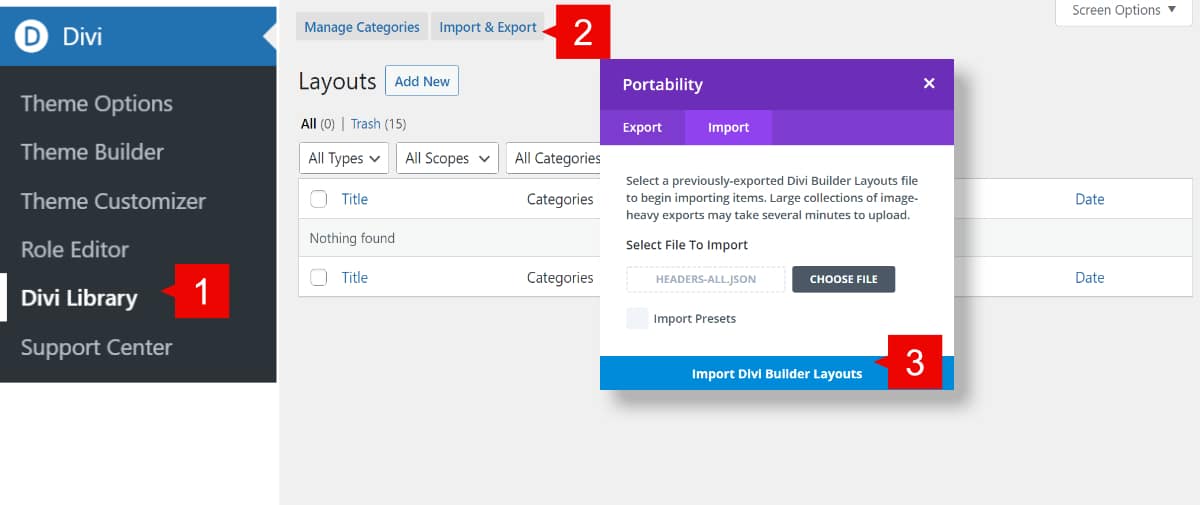This screenshot has width=1200, height=505.
Task: Select the Import tab in Portability
Action: (728, 128)
